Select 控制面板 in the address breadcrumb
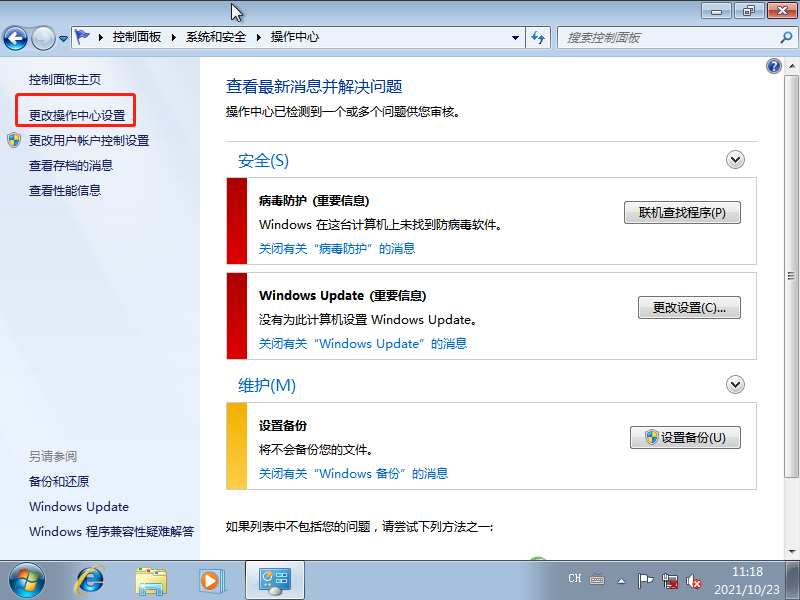 click(137, 37)
